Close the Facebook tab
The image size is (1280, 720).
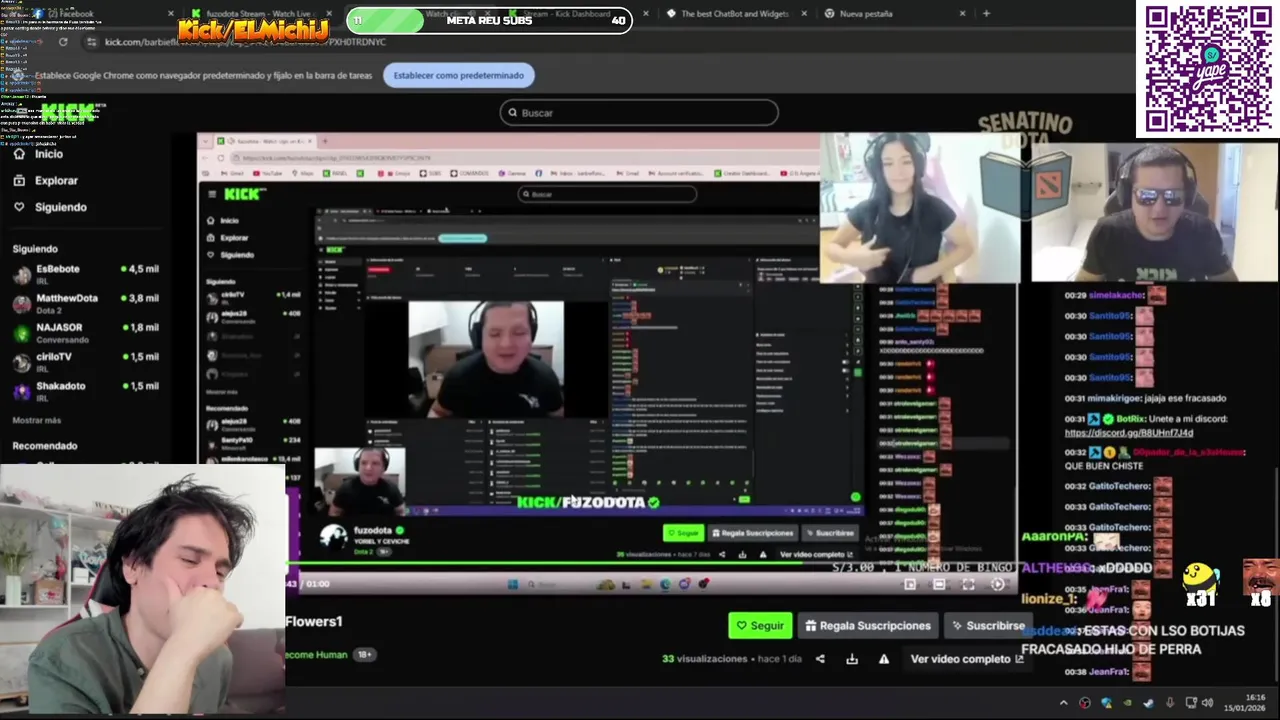171,14
